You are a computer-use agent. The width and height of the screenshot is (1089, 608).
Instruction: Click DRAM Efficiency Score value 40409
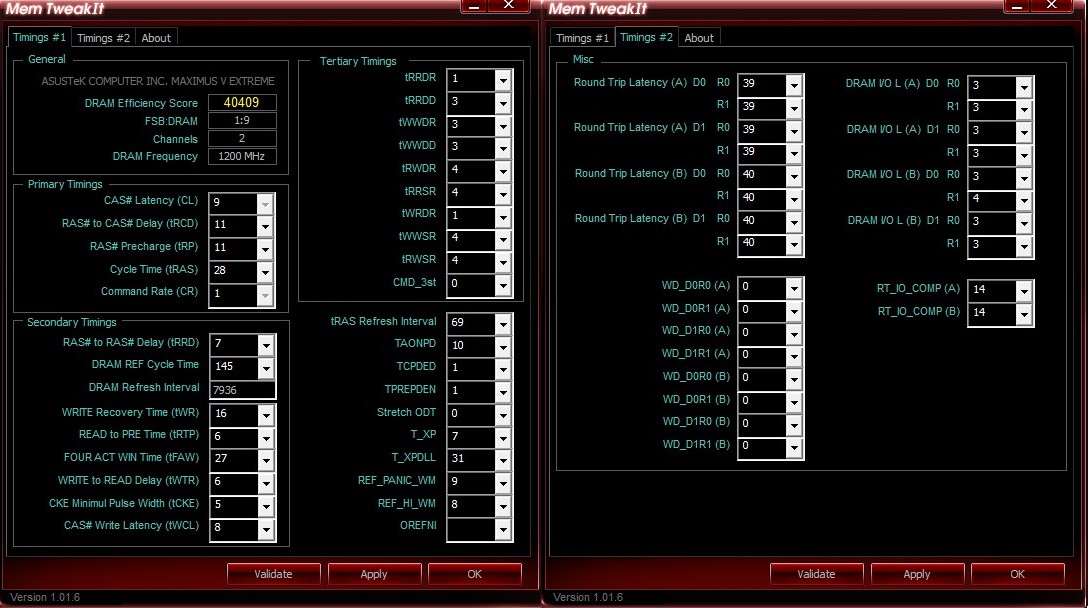242,102
